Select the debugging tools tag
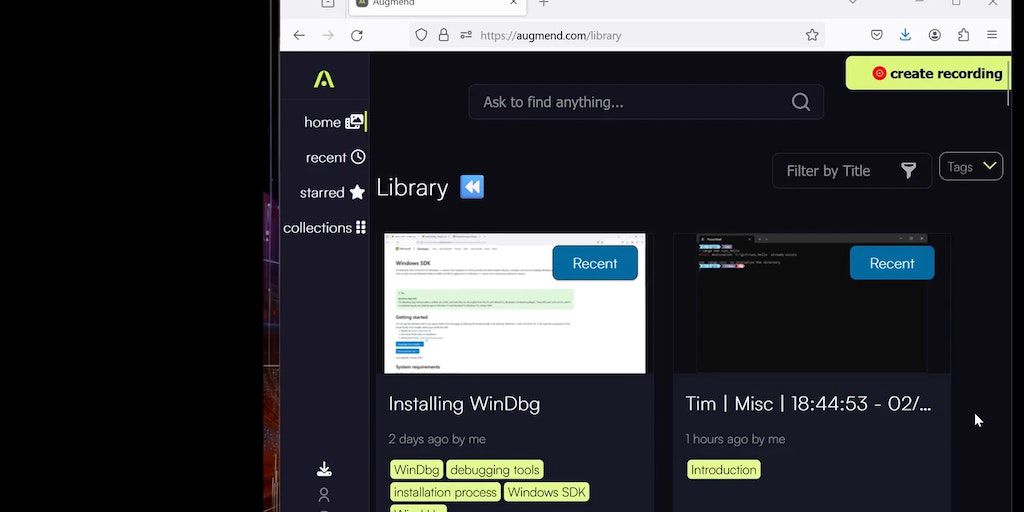Screen dimensions: 1024x512 pos(495,470)
